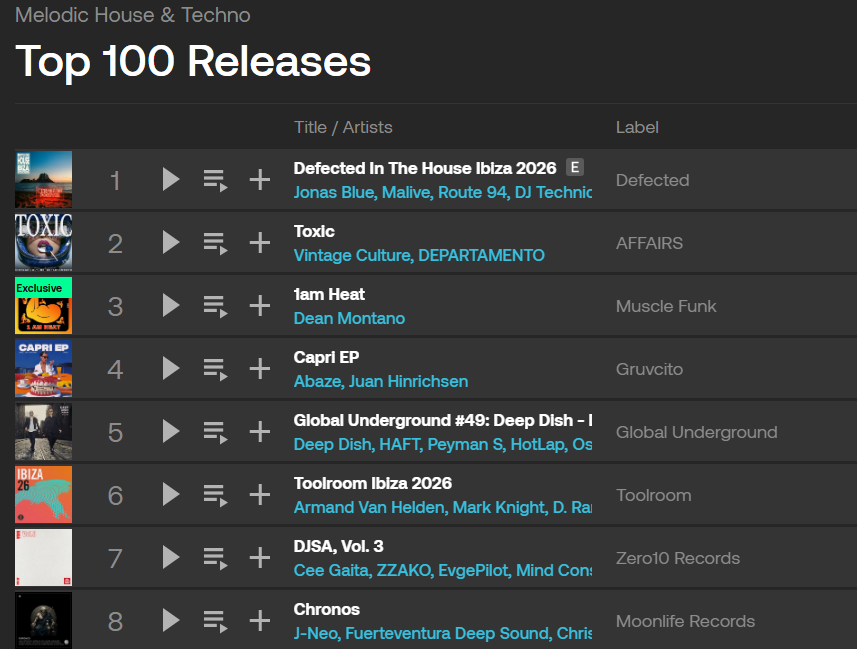This screenshot has height=649, width=857.
Task: Open the Exclusive Iam Heat cover artwork
Action: click(43, 305)
